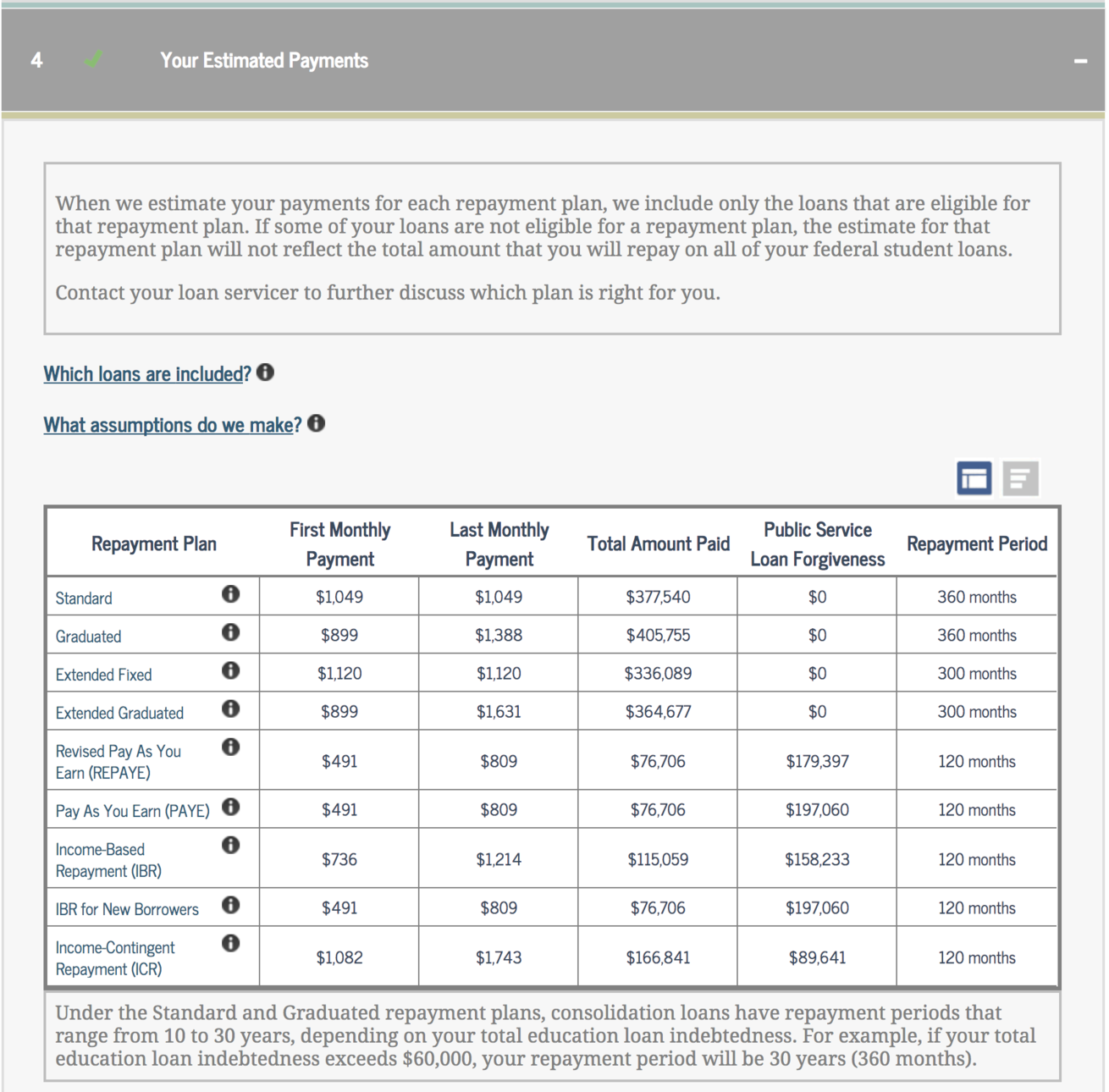Screen dimensions: 1109x1092
Task: Click Income-Contingent Repayment (ICR) label
Action: tap(115, 958)
